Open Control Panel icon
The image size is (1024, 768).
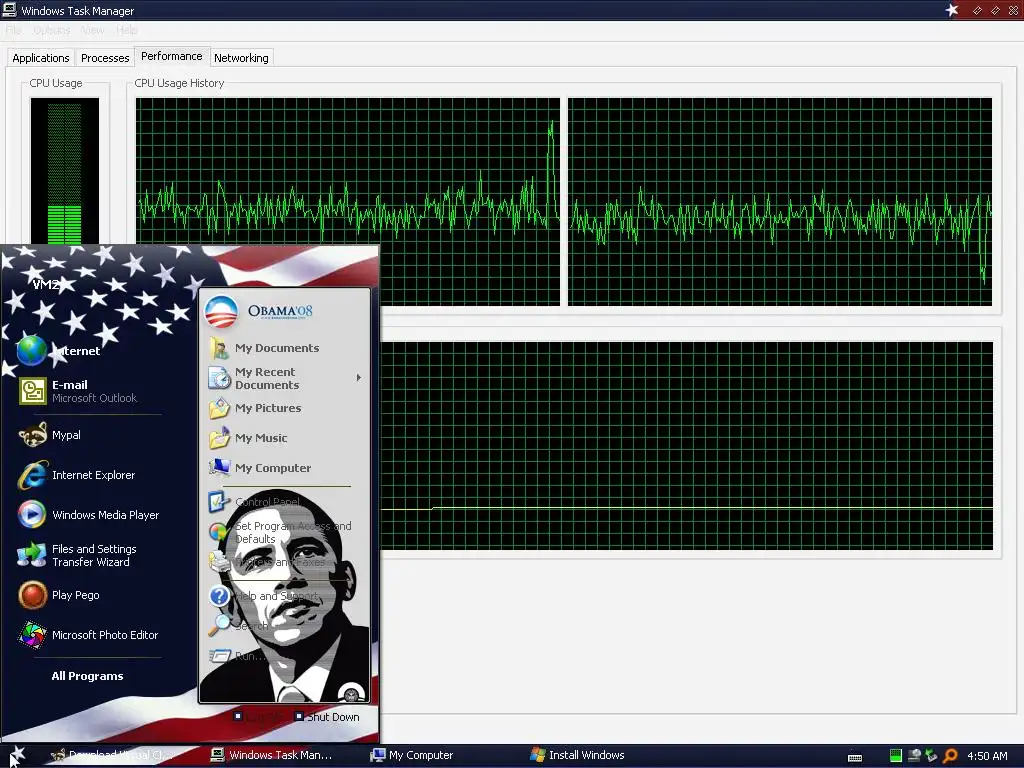pyautogui.click(x=219, y=502)
